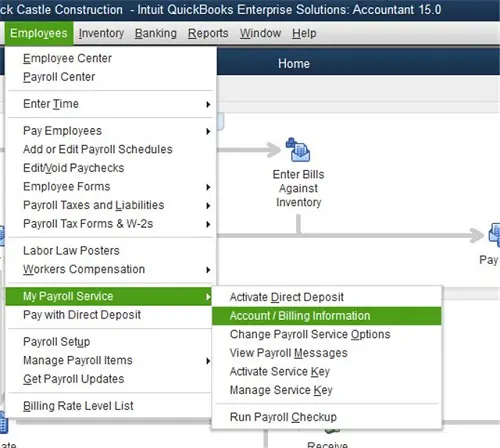The height and width of the screenshot is (448, 500).
Task: Select Activate Service Key
Action: pos(327,372)
